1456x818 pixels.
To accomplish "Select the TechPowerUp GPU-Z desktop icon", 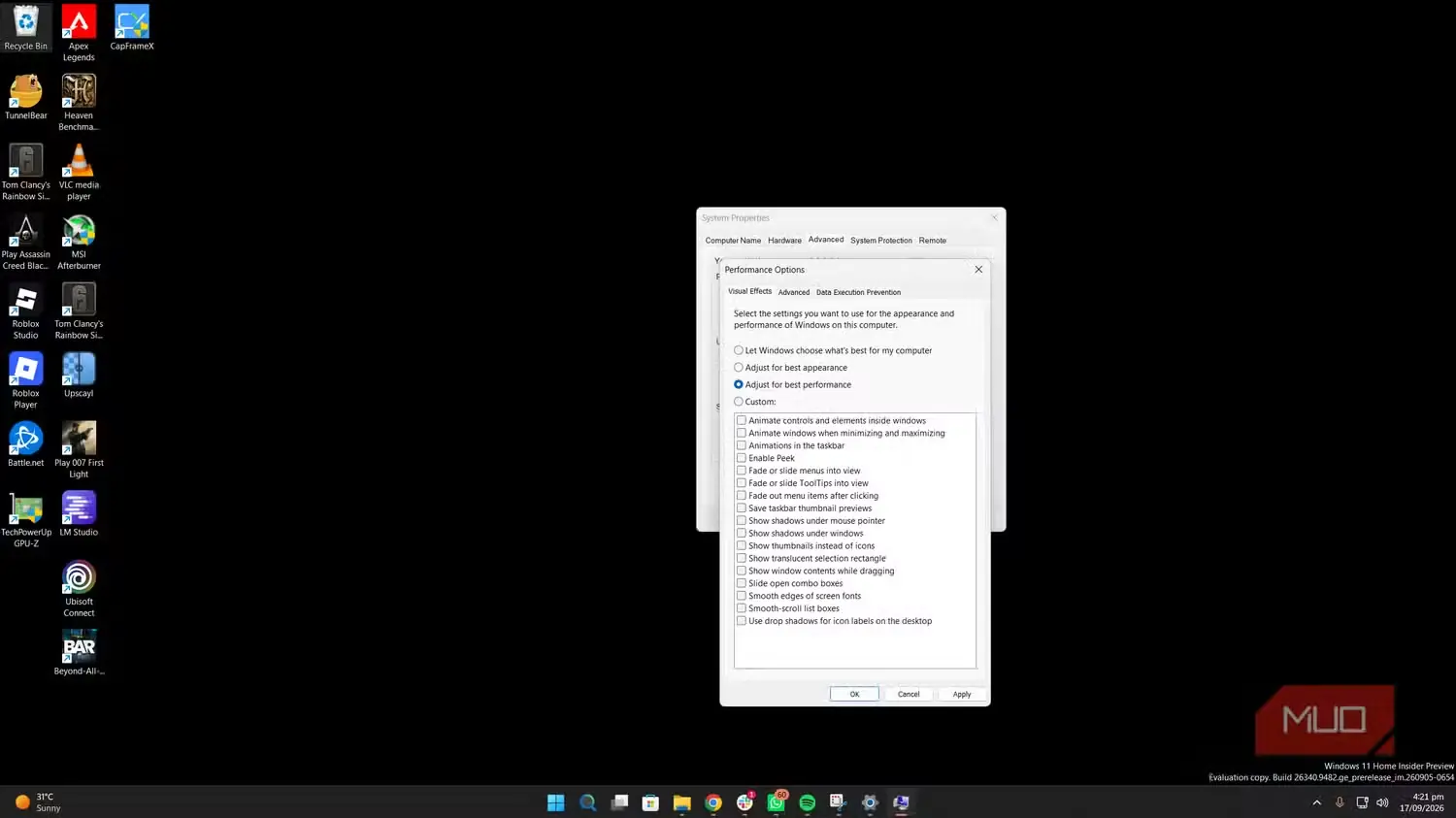I will 26,520.
